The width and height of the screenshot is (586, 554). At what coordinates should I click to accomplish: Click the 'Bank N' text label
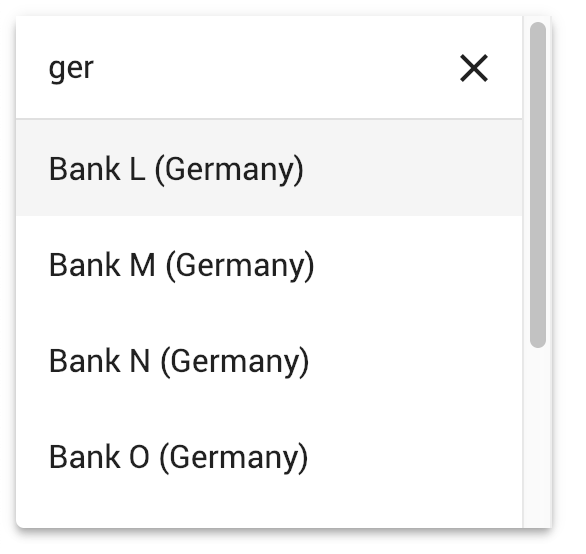point(99,361)
